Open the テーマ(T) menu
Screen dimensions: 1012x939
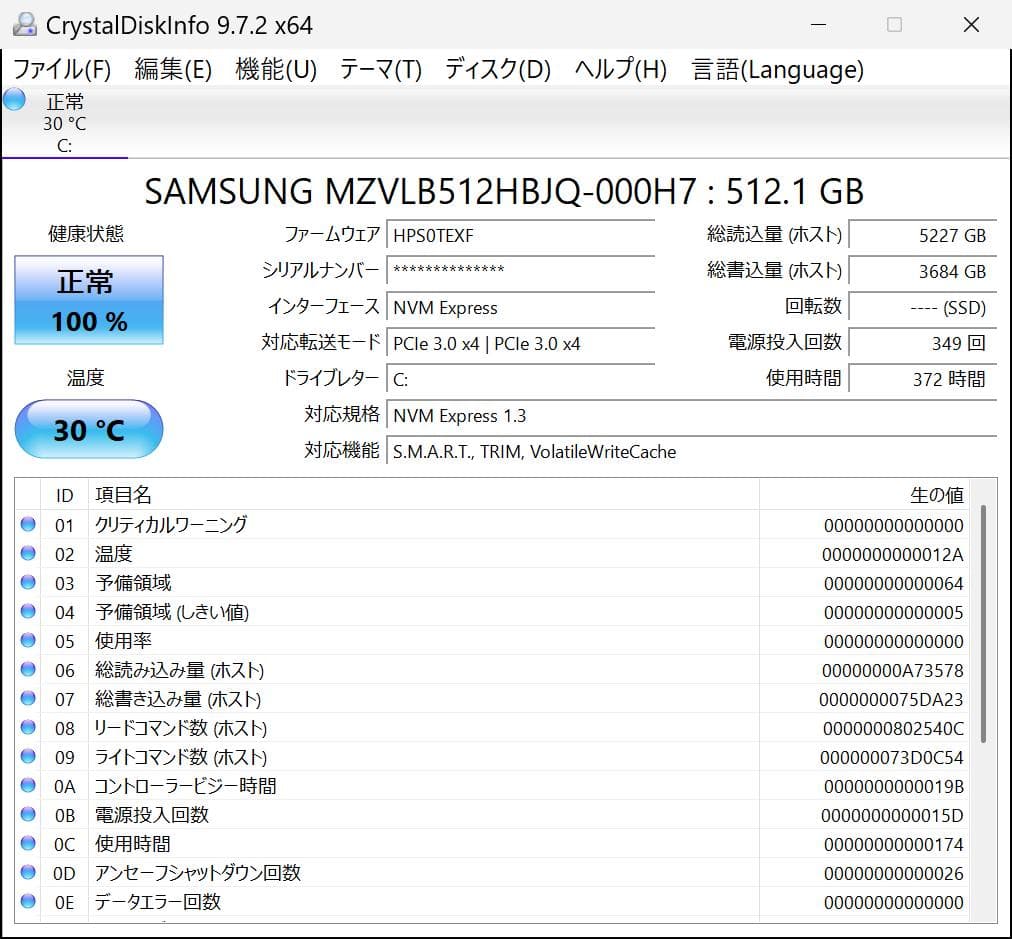click(x=381, y=68)
